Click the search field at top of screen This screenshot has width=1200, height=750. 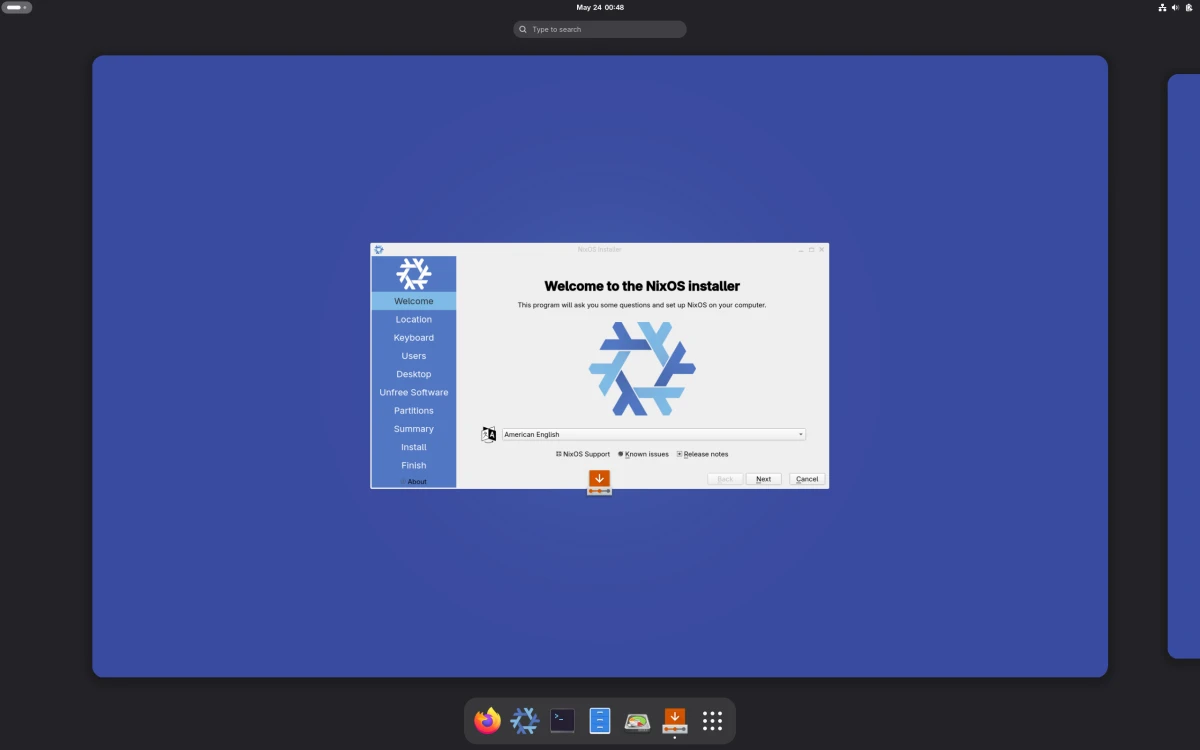click(599, 29)
